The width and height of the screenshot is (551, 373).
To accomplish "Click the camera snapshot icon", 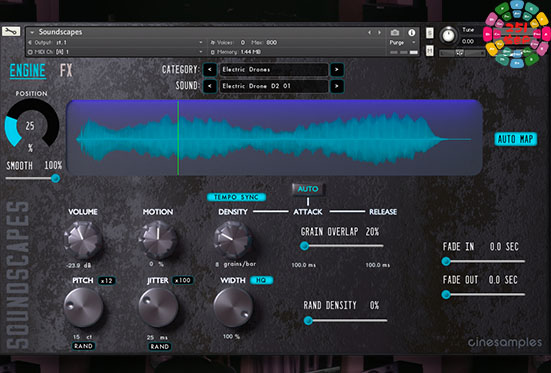I will [395, 33].
